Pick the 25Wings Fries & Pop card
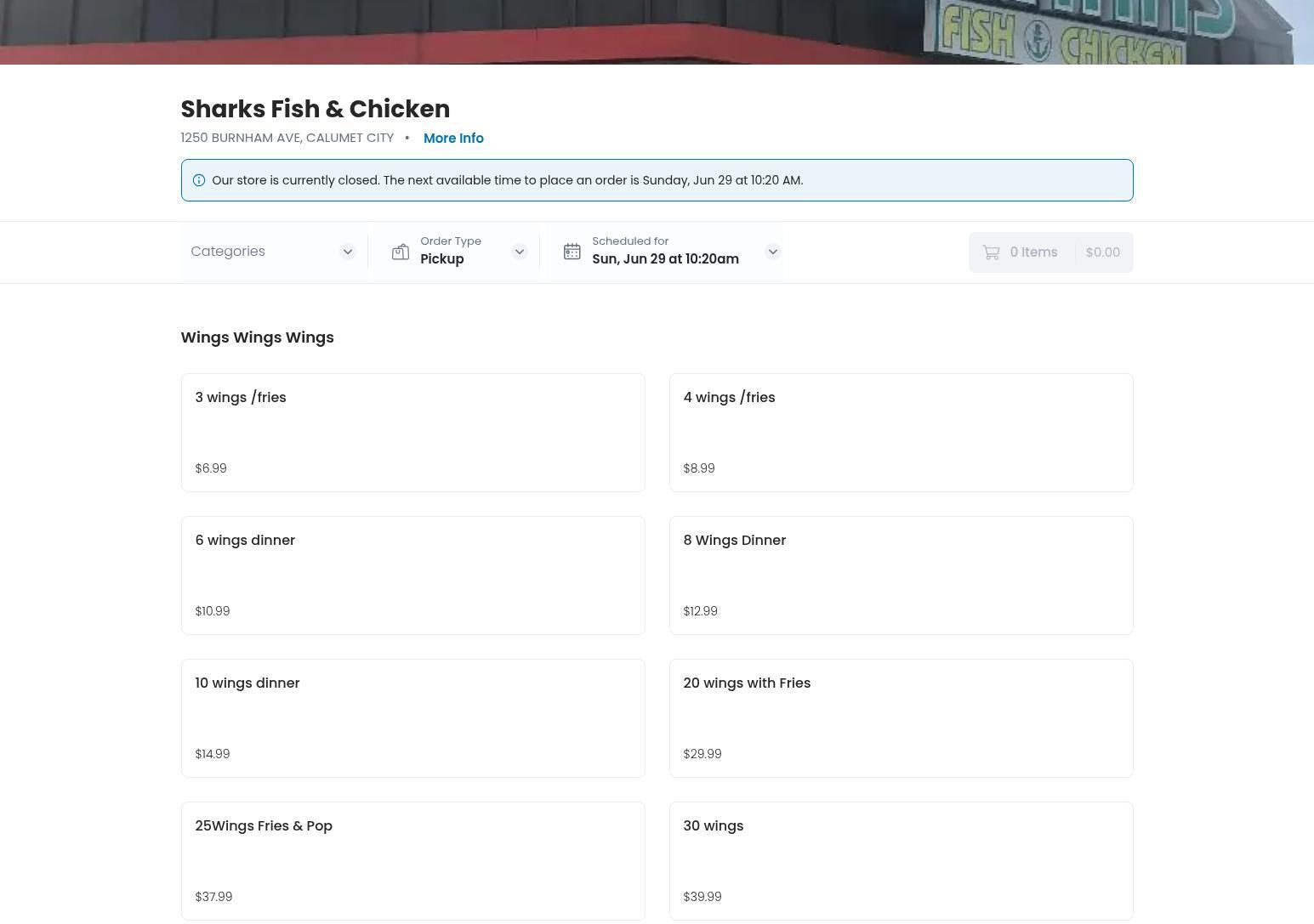The width and height of the screenshot is (1314, 924). [x=412, y=861]
